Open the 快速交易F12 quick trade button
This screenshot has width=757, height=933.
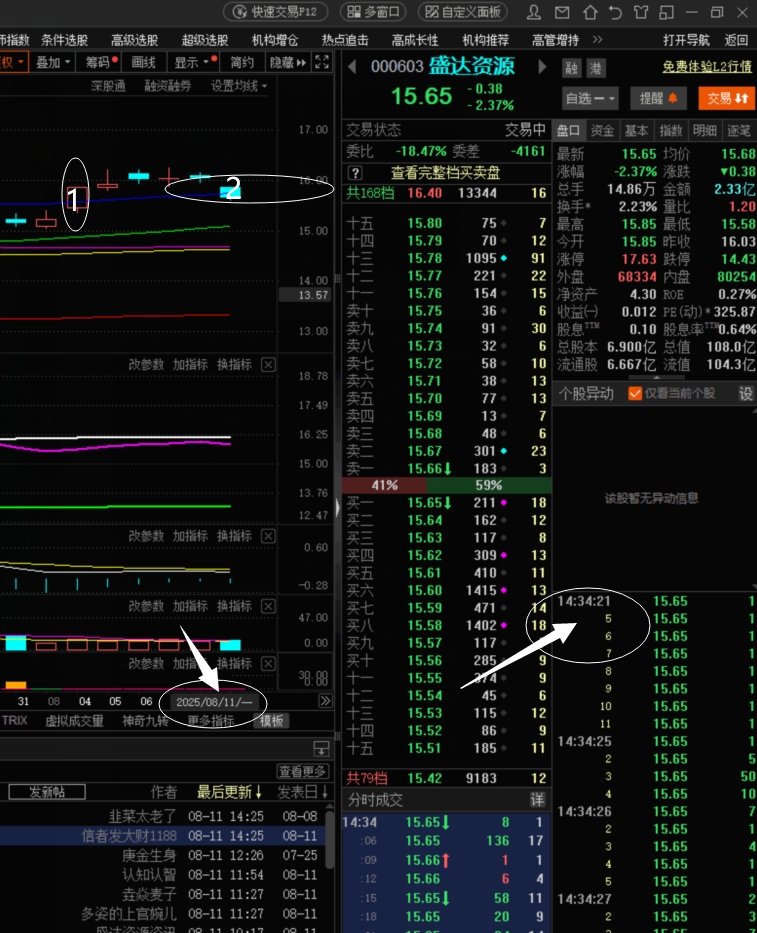(275, 11)
